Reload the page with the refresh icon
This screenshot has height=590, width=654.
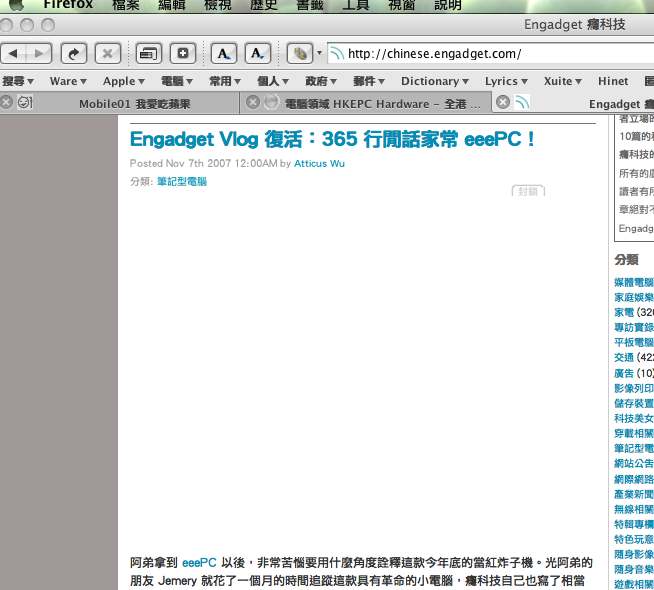(x=74, y=53)
